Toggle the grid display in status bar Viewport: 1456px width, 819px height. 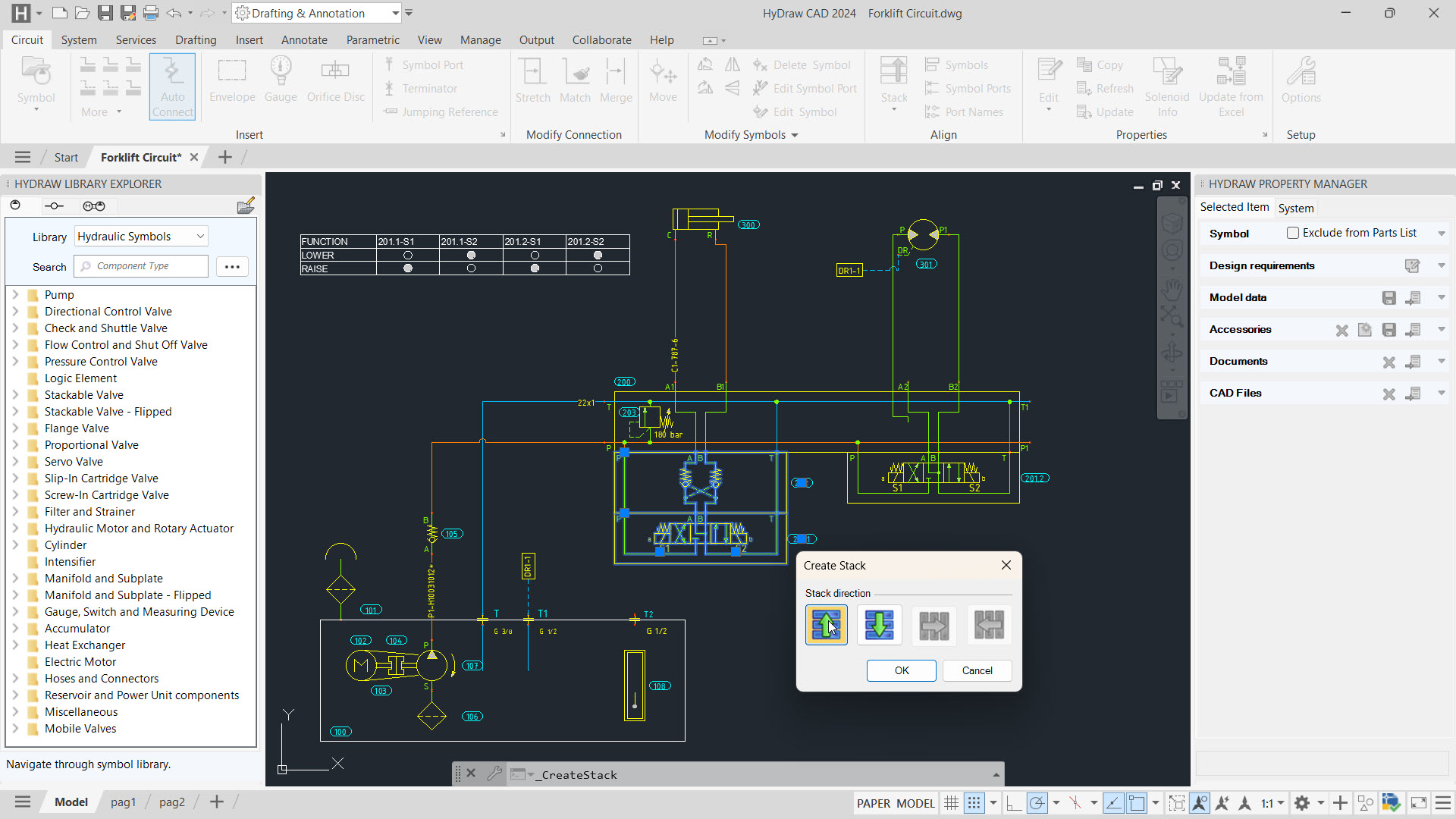pyautogui.click(x=951, y=802)
